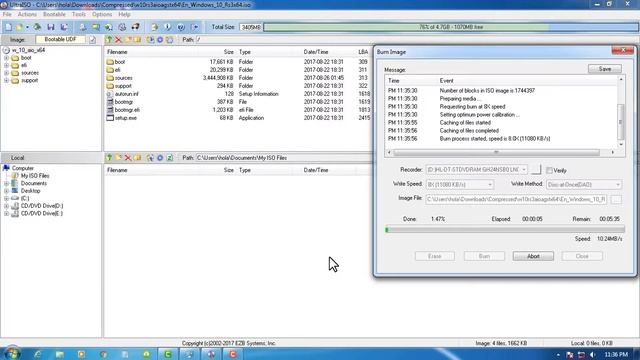
Task: Click the Burn button
Action: click(484, 256)
